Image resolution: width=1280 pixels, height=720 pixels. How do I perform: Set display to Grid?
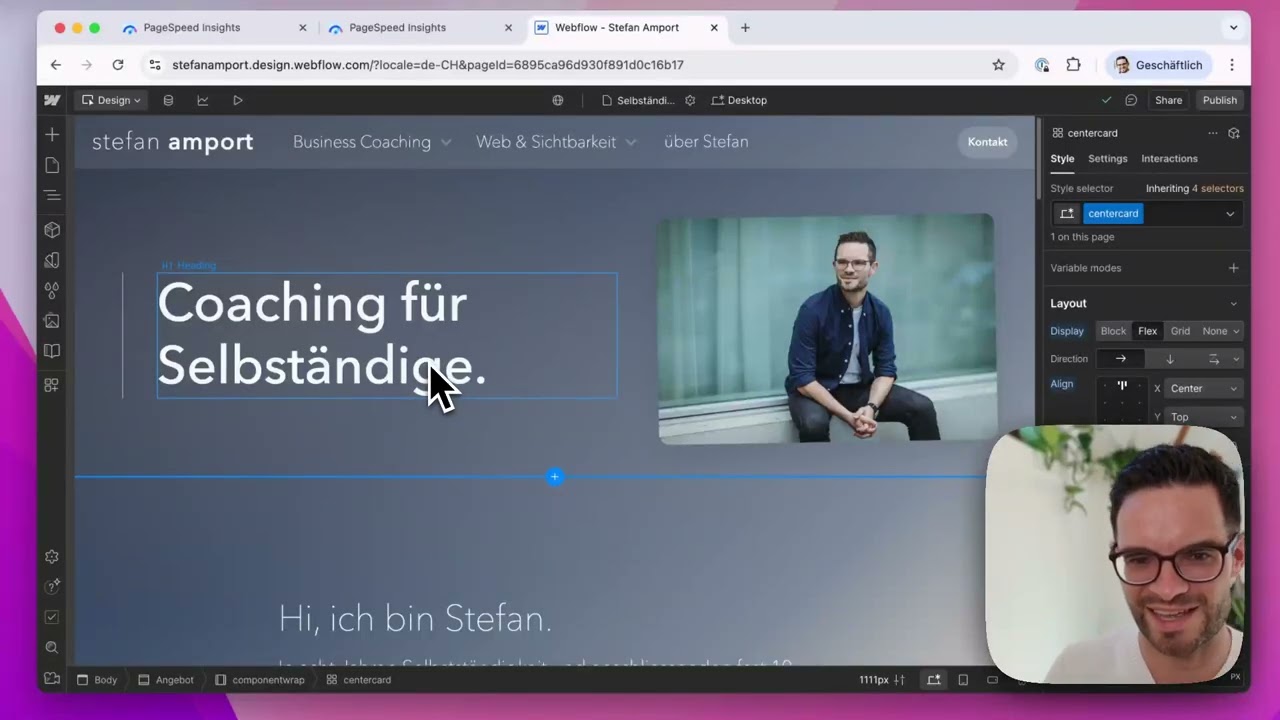pyautogui.click(x=1180, y=331)
